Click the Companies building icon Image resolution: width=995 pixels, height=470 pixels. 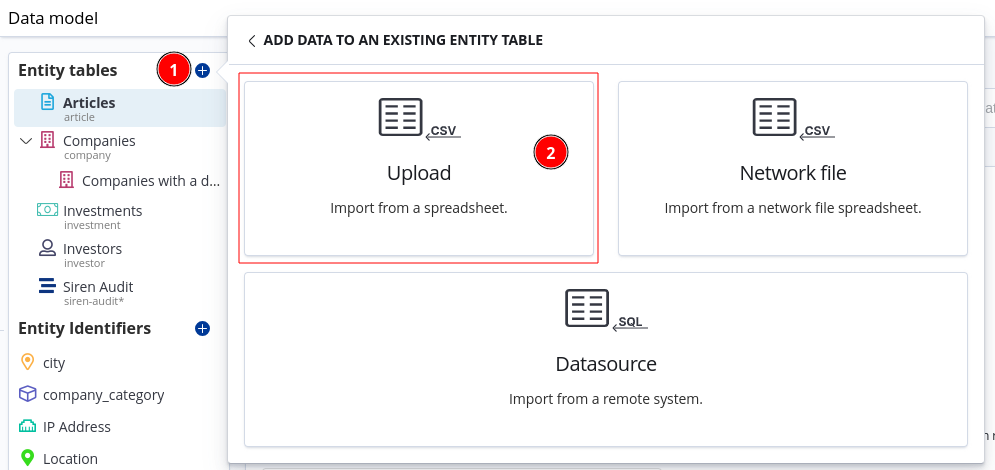click(47, 141)
